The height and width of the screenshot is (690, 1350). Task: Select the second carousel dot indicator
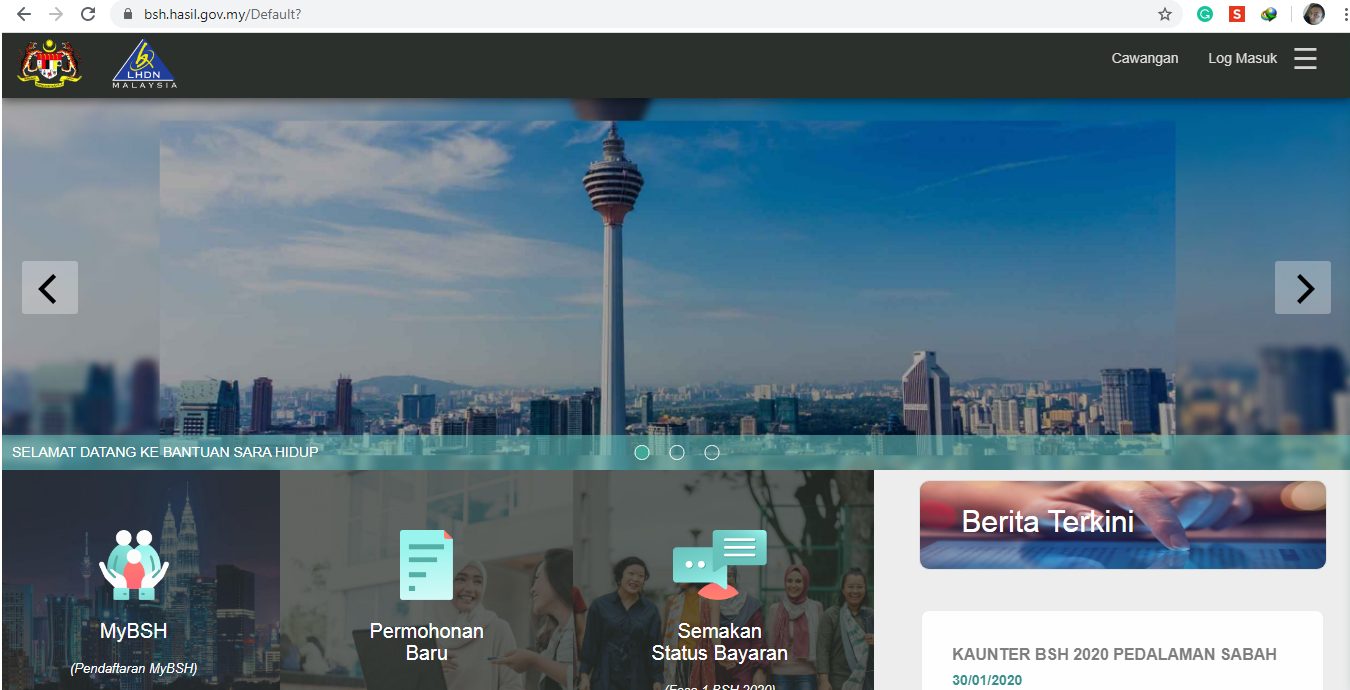click(677, 452)
